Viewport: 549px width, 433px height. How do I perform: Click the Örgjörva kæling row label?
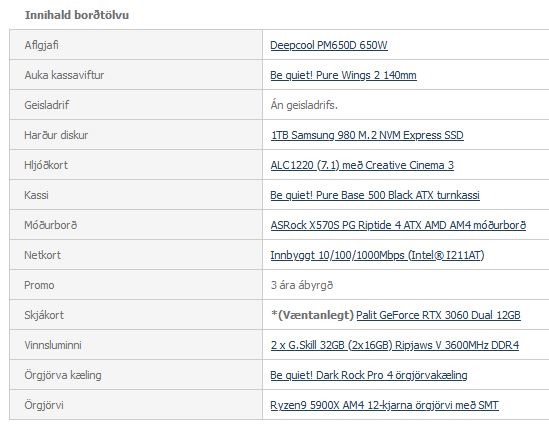[63, 375]
